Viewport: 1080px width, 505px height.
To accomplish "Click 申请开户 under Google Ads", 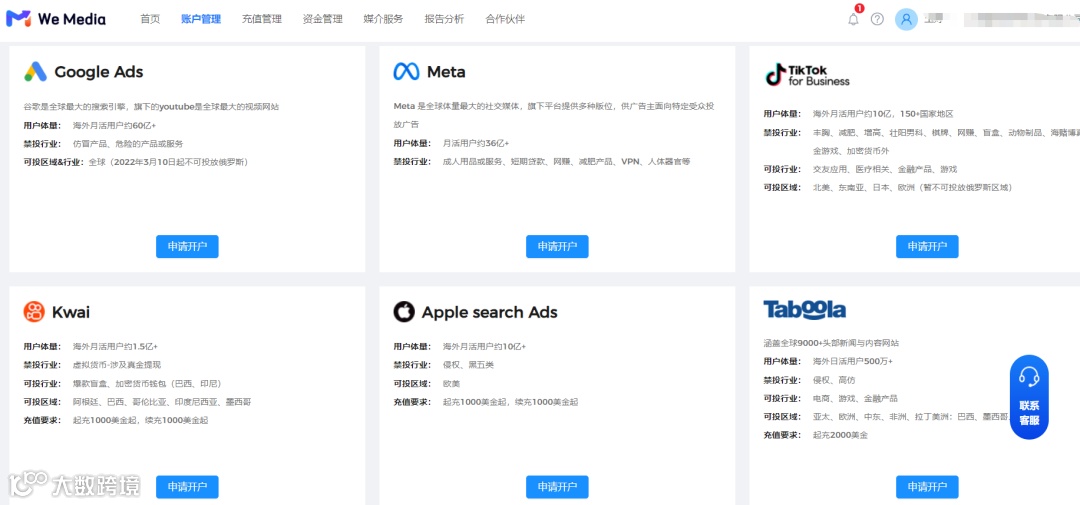I will 187,247.
